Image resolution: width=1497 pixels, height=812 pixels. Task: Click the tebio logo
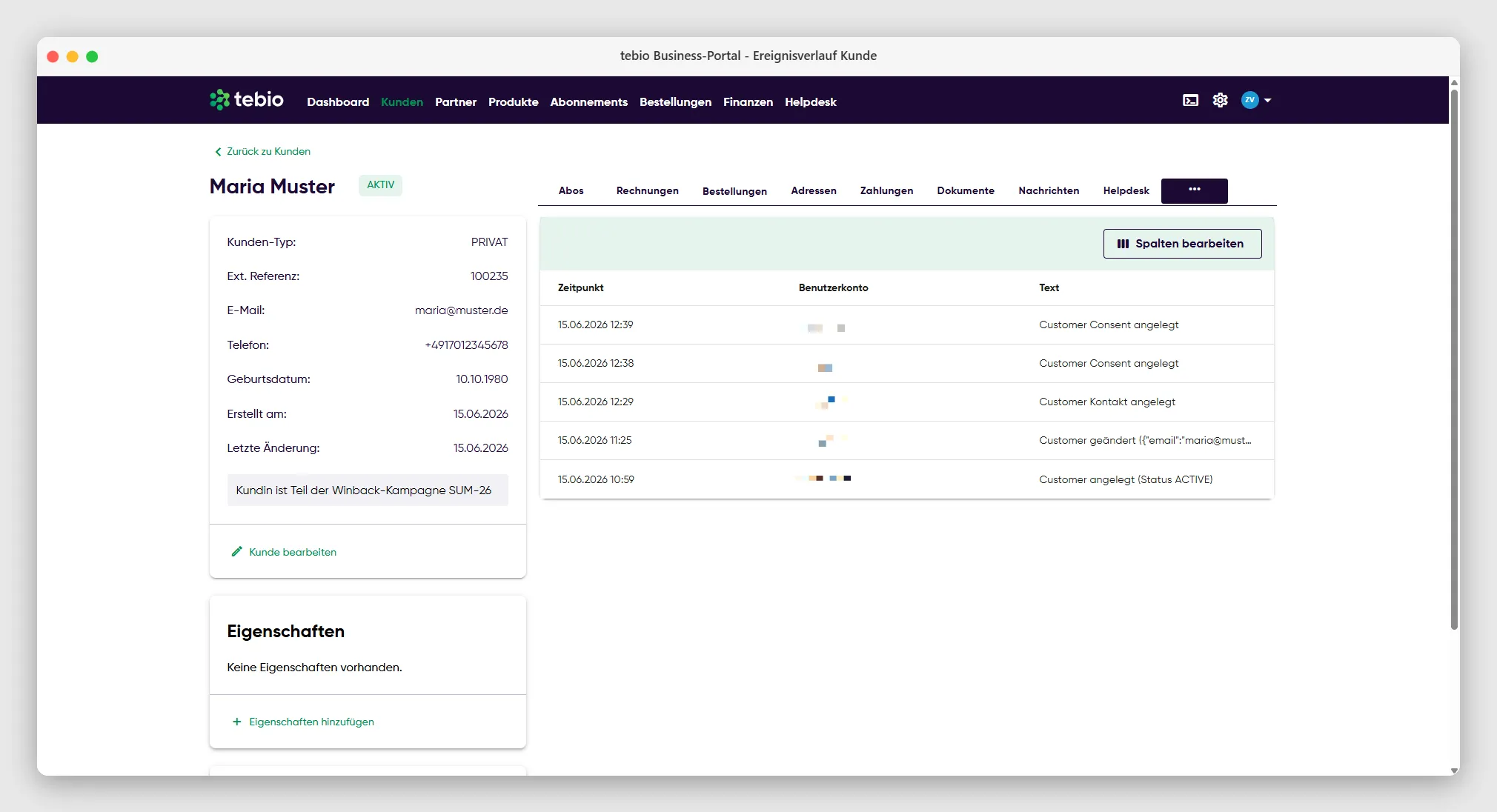point(247,99)
